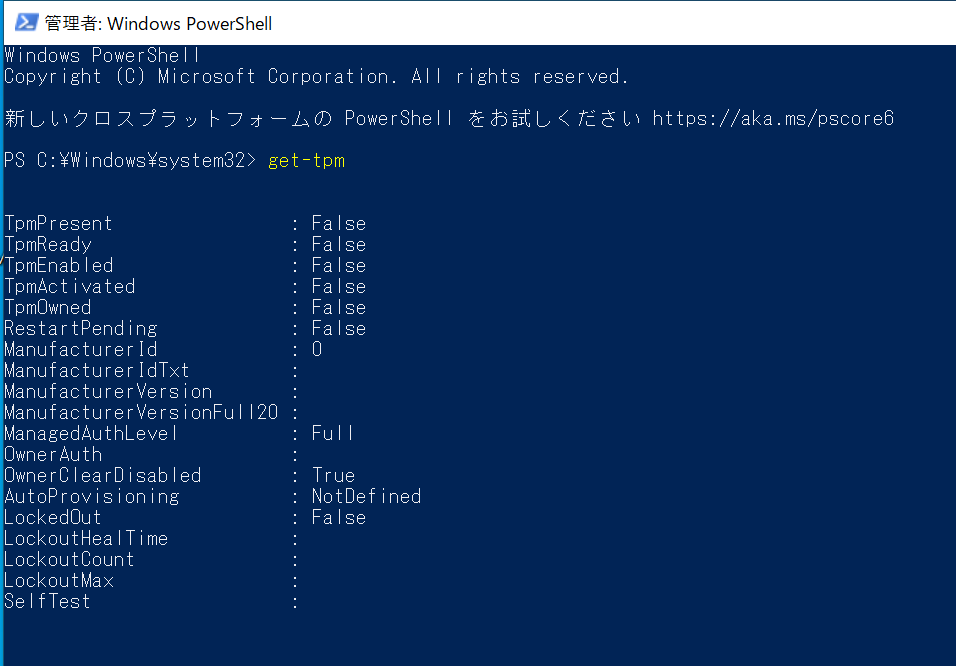Click the LockedOut property label
This screenshot has width=956, height=666.
[x=53, y=518]
